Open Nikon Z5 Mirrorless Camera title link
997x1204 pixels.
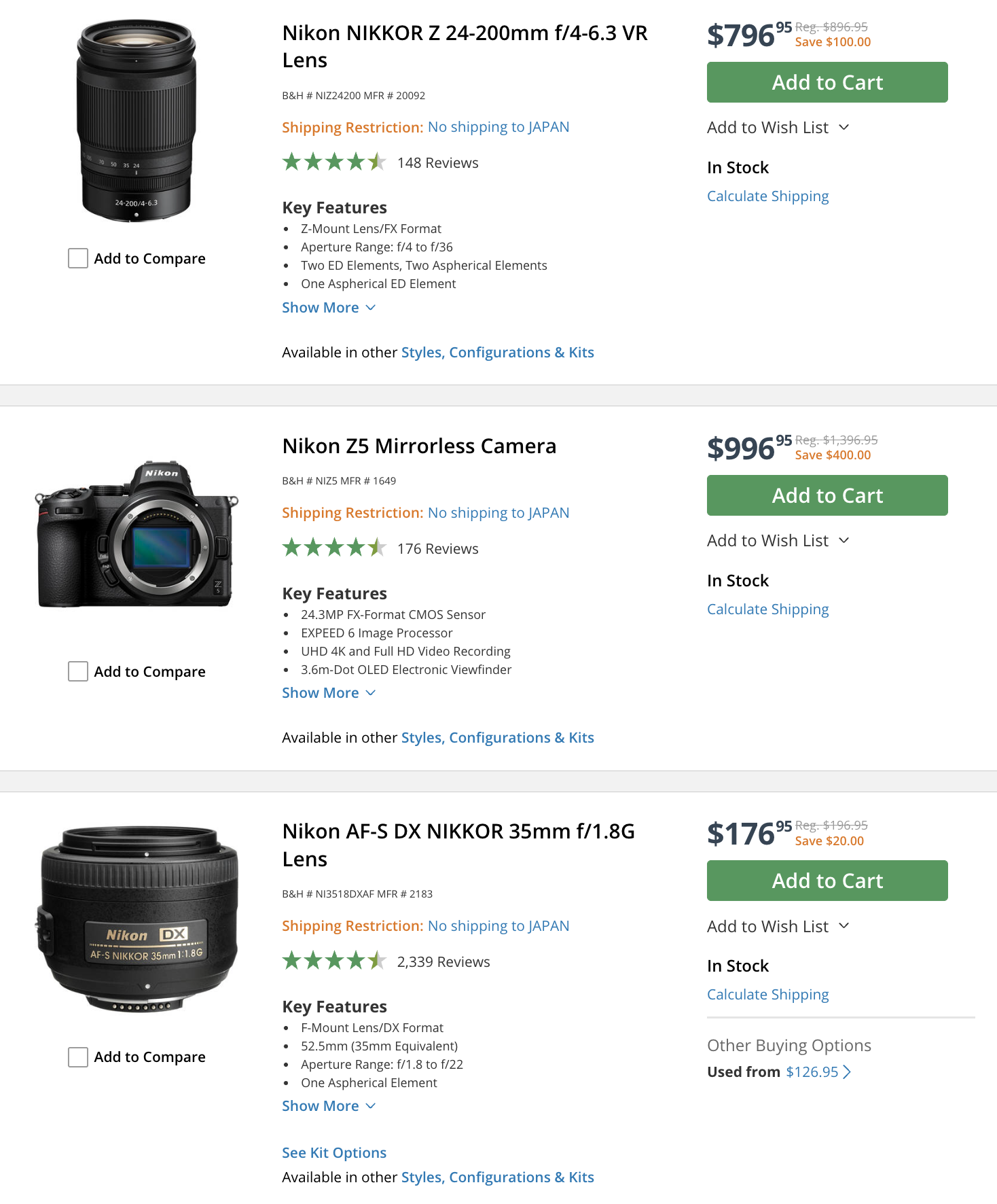point(419,446)
